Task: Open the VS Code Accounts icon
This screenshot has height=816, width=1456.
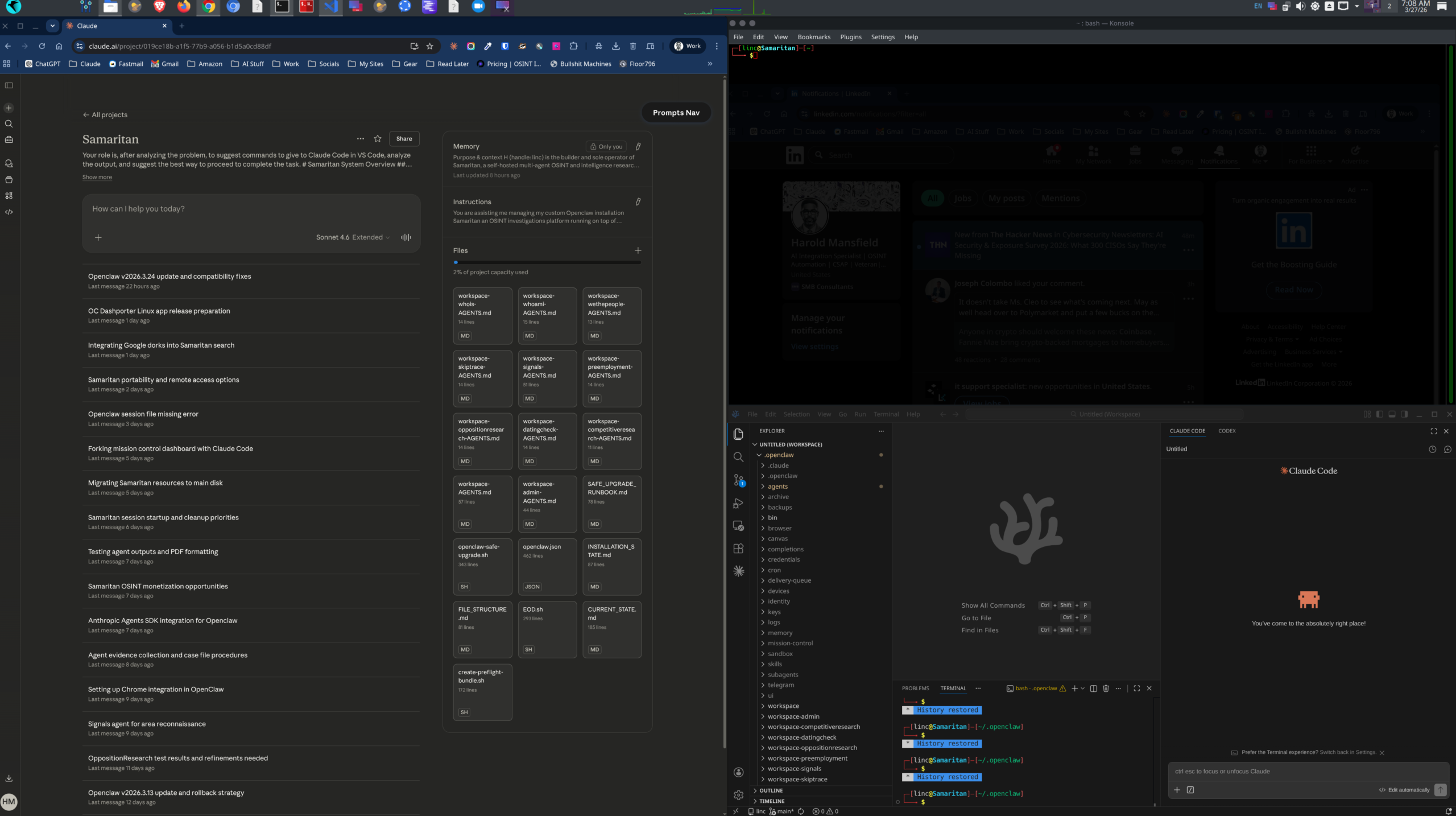Action: [x=738, y=772]
